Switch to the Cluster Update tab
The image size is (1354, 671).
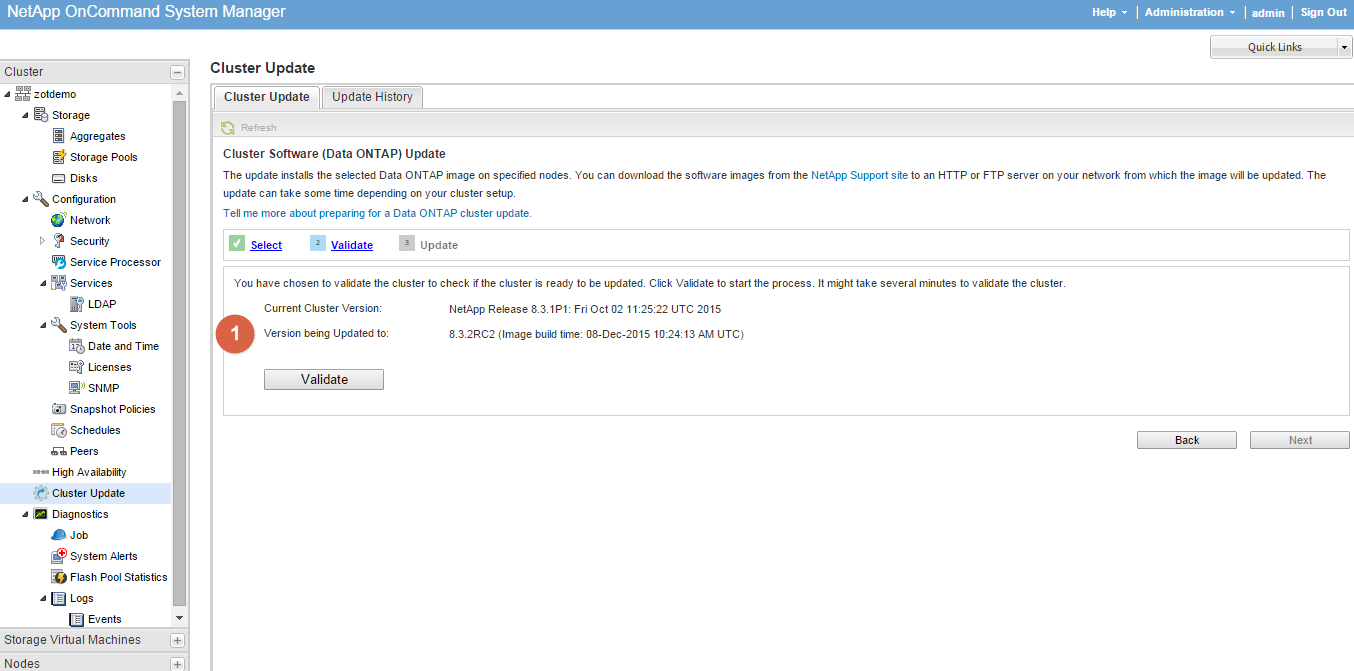(x=267, y=97)
